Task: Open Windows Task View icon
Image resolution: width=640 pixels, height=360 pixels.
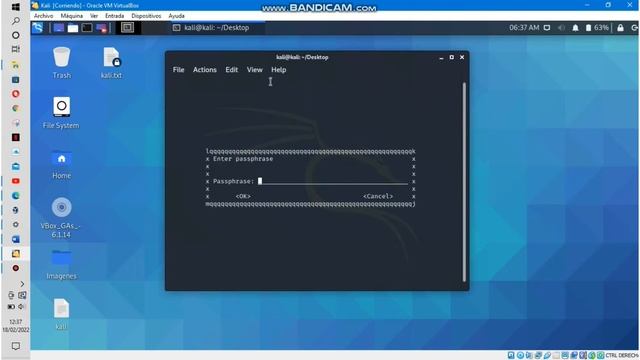Action: 16,49
